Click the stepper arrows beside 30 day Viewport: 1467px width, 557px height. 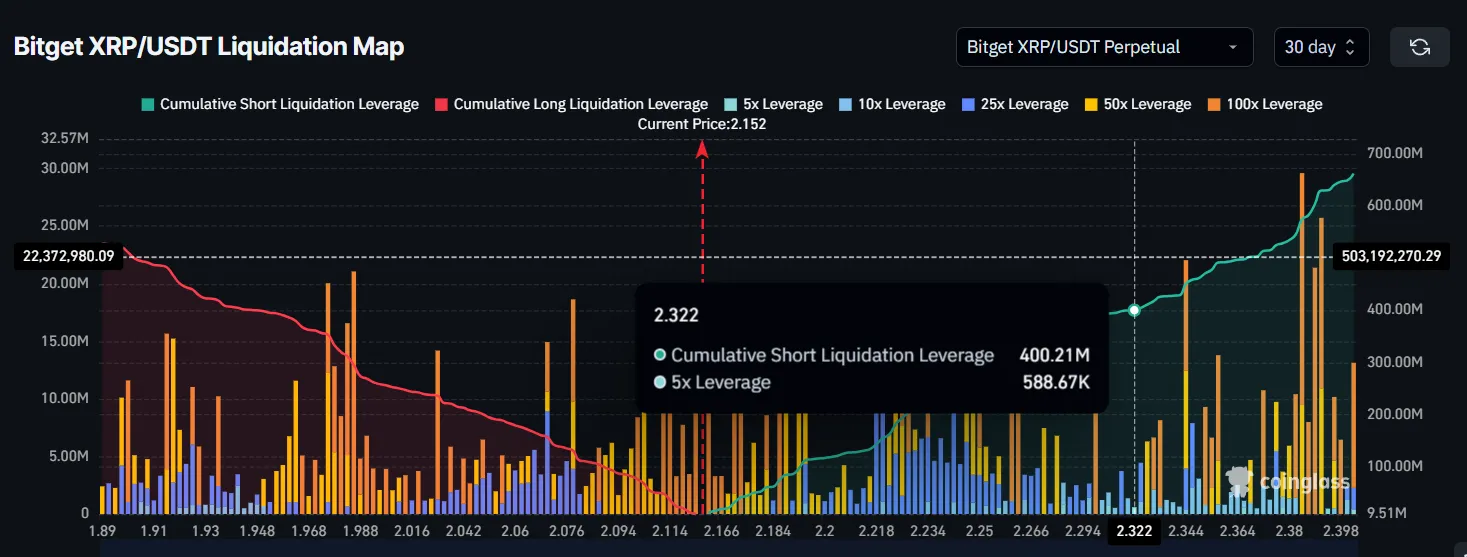click(1350, 47)
